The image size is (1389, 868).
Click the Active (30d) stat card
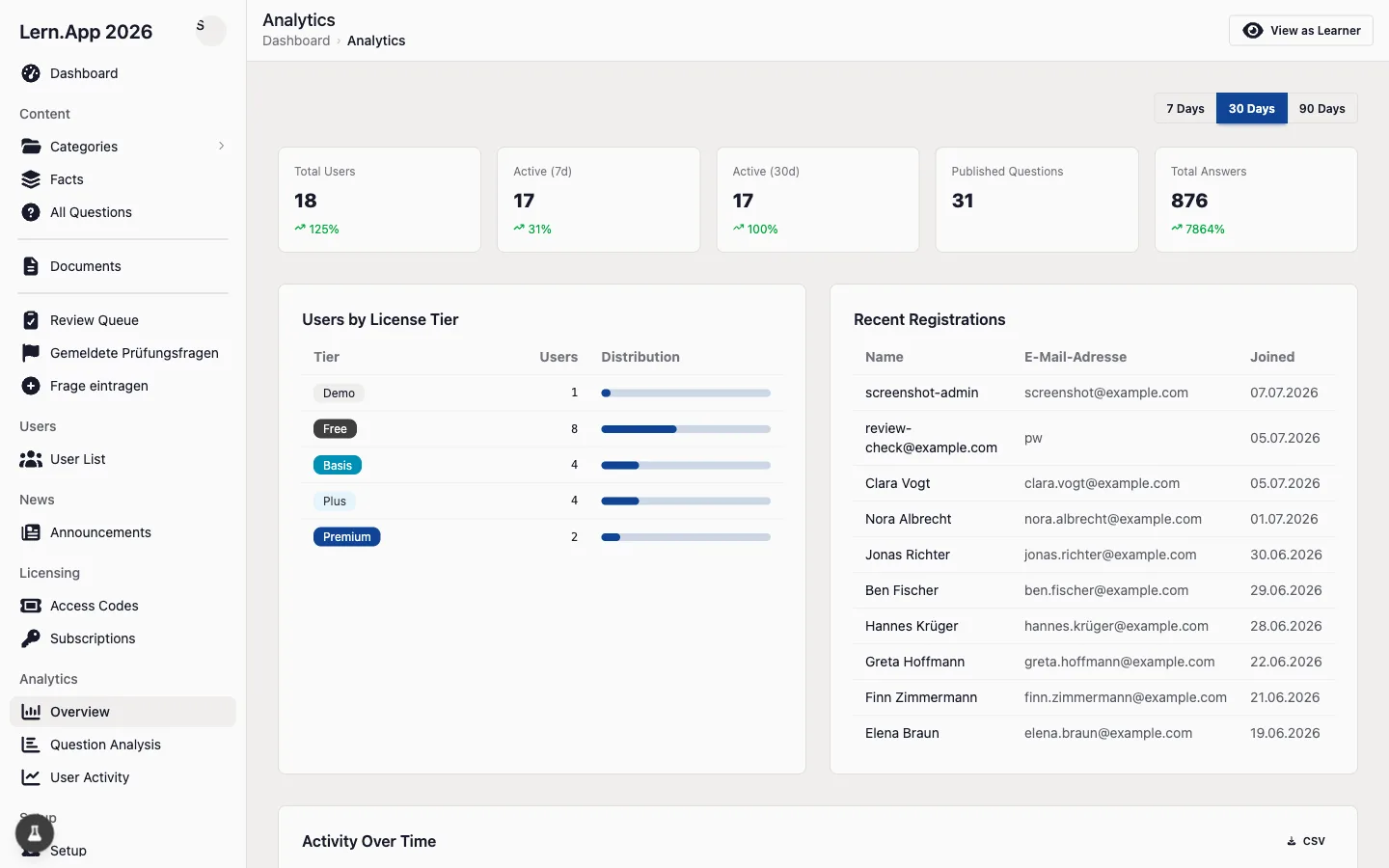point(818,200)
